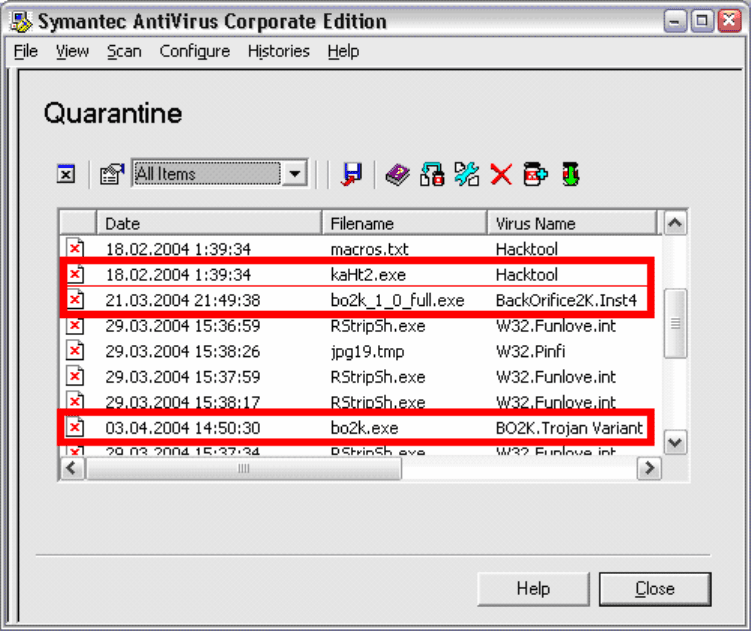The width and height of the screenshot is (751, 631).
Task: Click the Export floppy-disk icon
Action: pos(352,174)
